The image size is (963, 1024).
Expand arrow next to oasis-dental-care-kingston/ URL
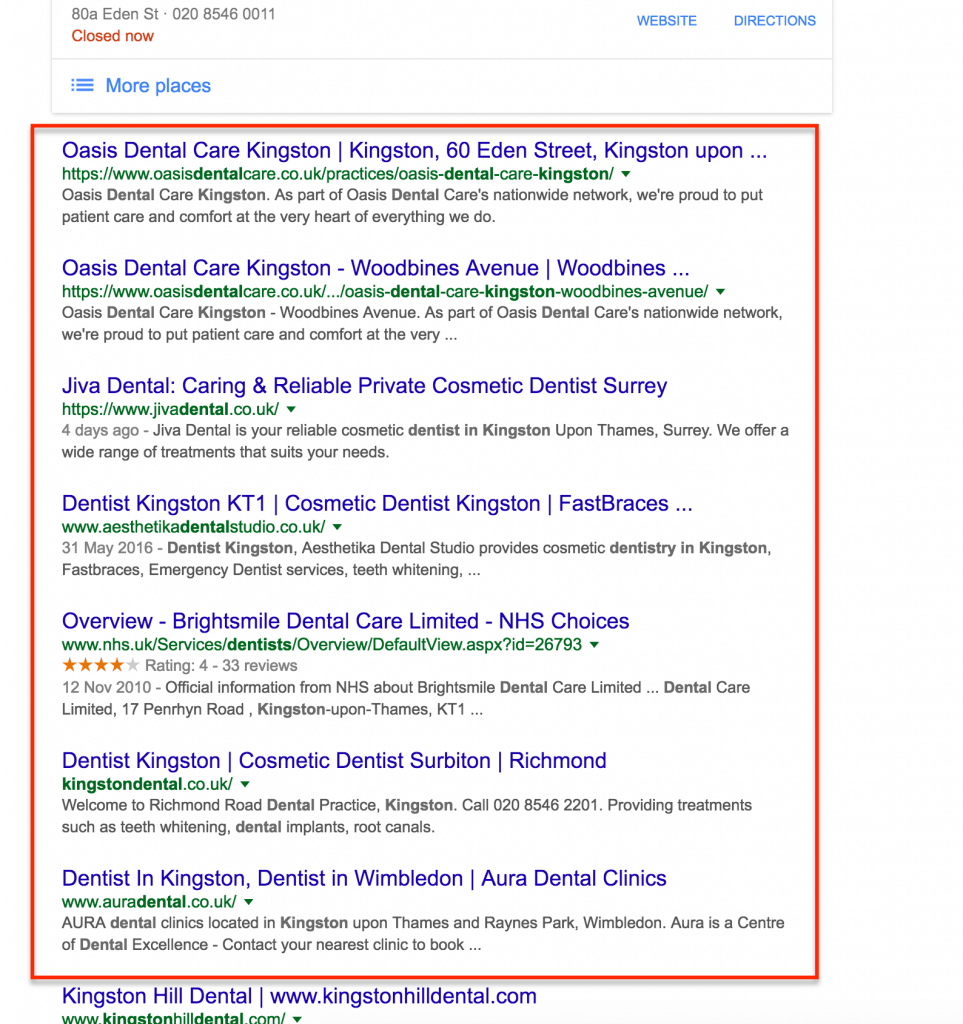pos(626,174)
